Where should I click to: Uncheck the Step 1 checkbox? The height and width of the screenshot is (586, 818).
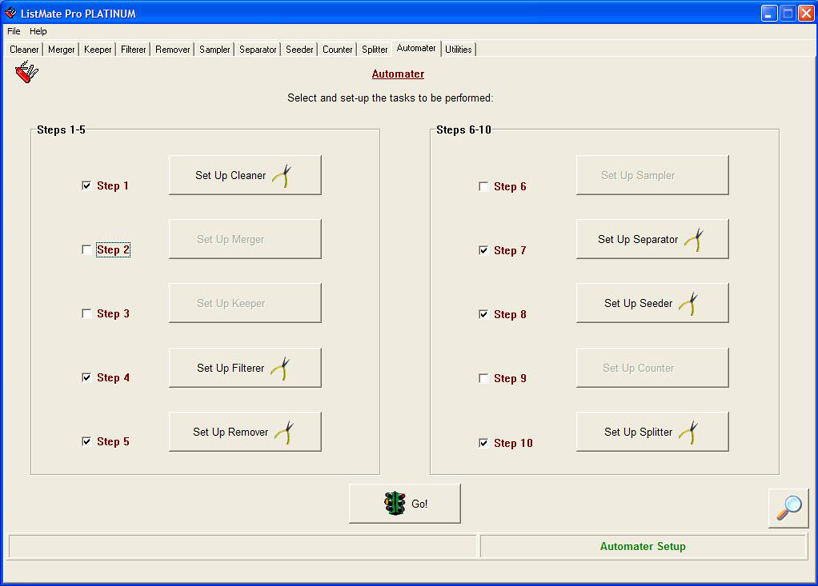(87, 186)
